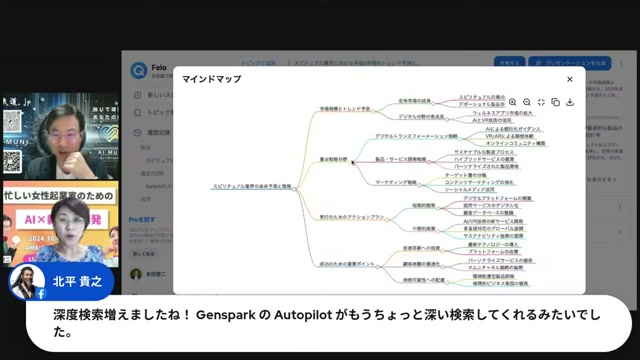
Task: Click the Facebook badge on commenter avatar
Action: point(41,293)
